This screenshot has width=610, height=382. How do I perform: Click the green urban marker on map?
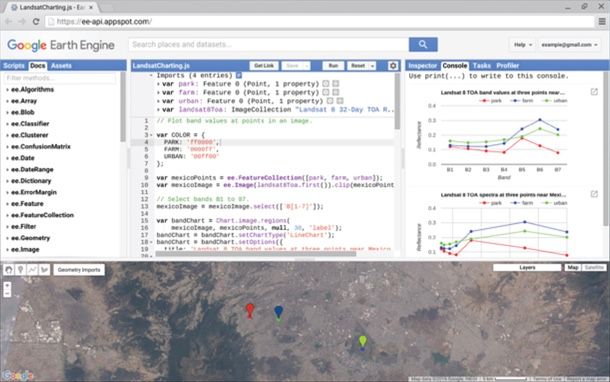pyautogui.click(x=363, y=342)
